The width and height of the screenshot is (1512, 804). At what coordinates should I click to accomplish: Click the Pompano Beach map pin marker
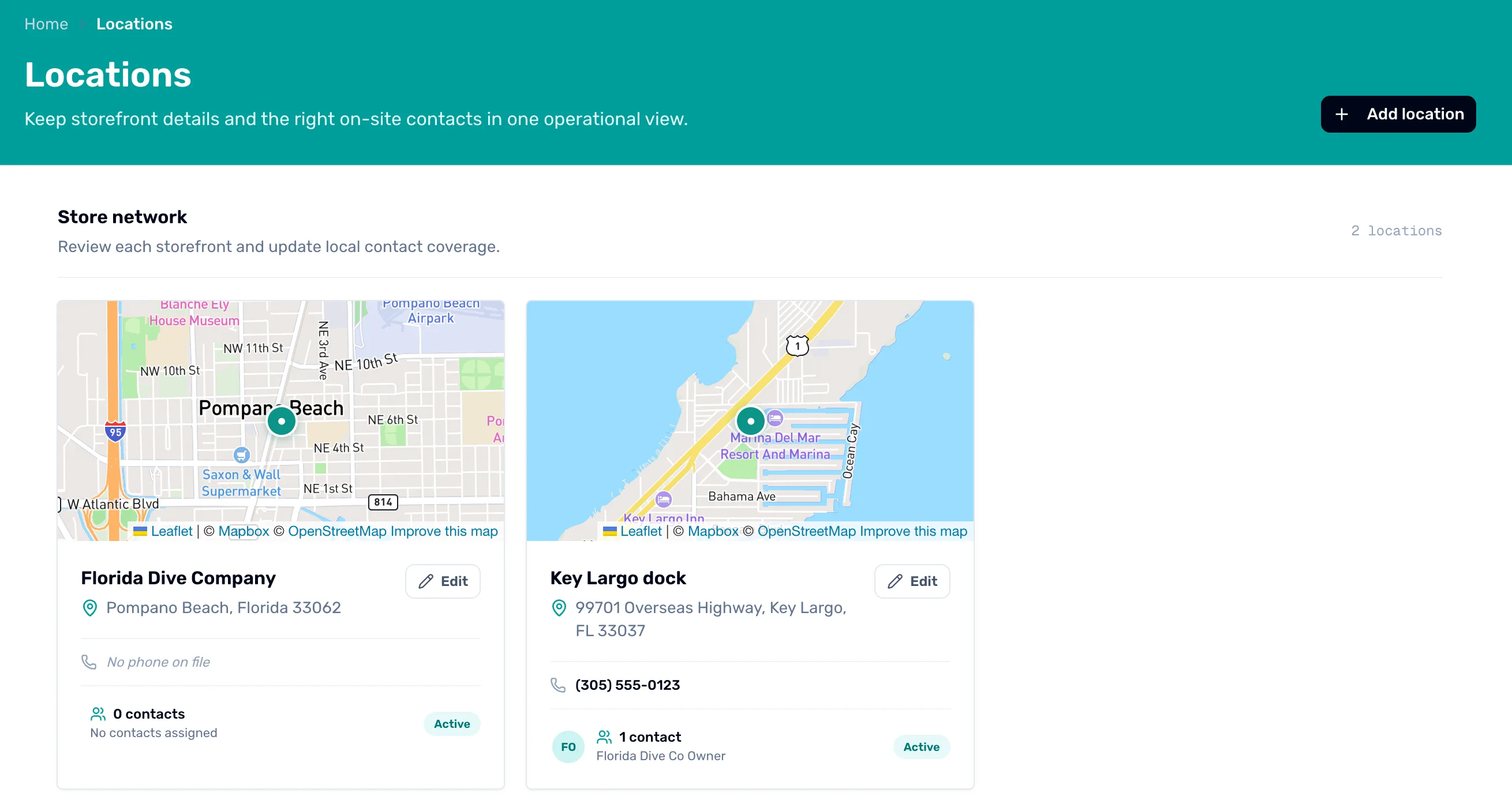tap(282, 421)
